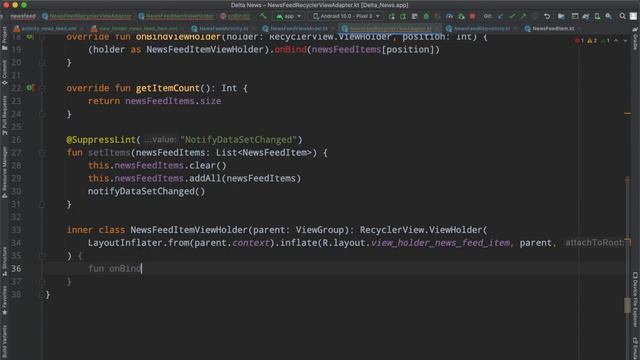Image resolution: width=640 pixels, height=360 pixels.
Task: Place cursor on "fun onBind" on line 36
Action: click(115, 269)
